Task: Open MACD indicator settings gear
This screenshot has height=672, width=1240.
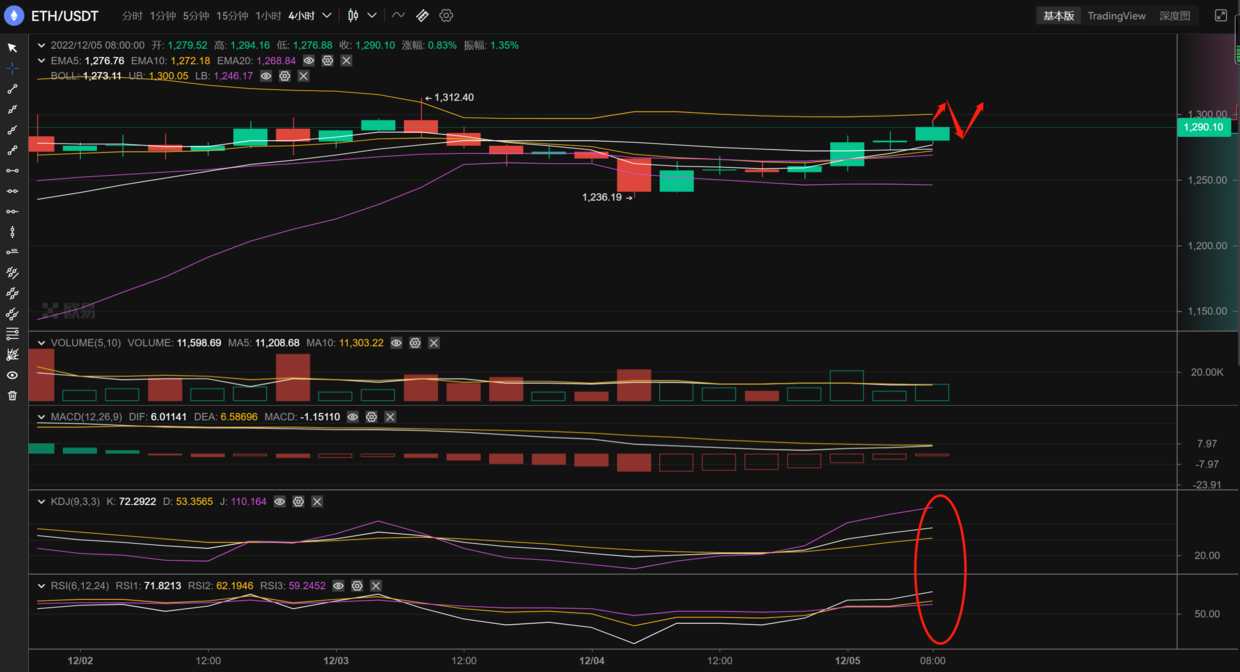Action: (371, 417)
